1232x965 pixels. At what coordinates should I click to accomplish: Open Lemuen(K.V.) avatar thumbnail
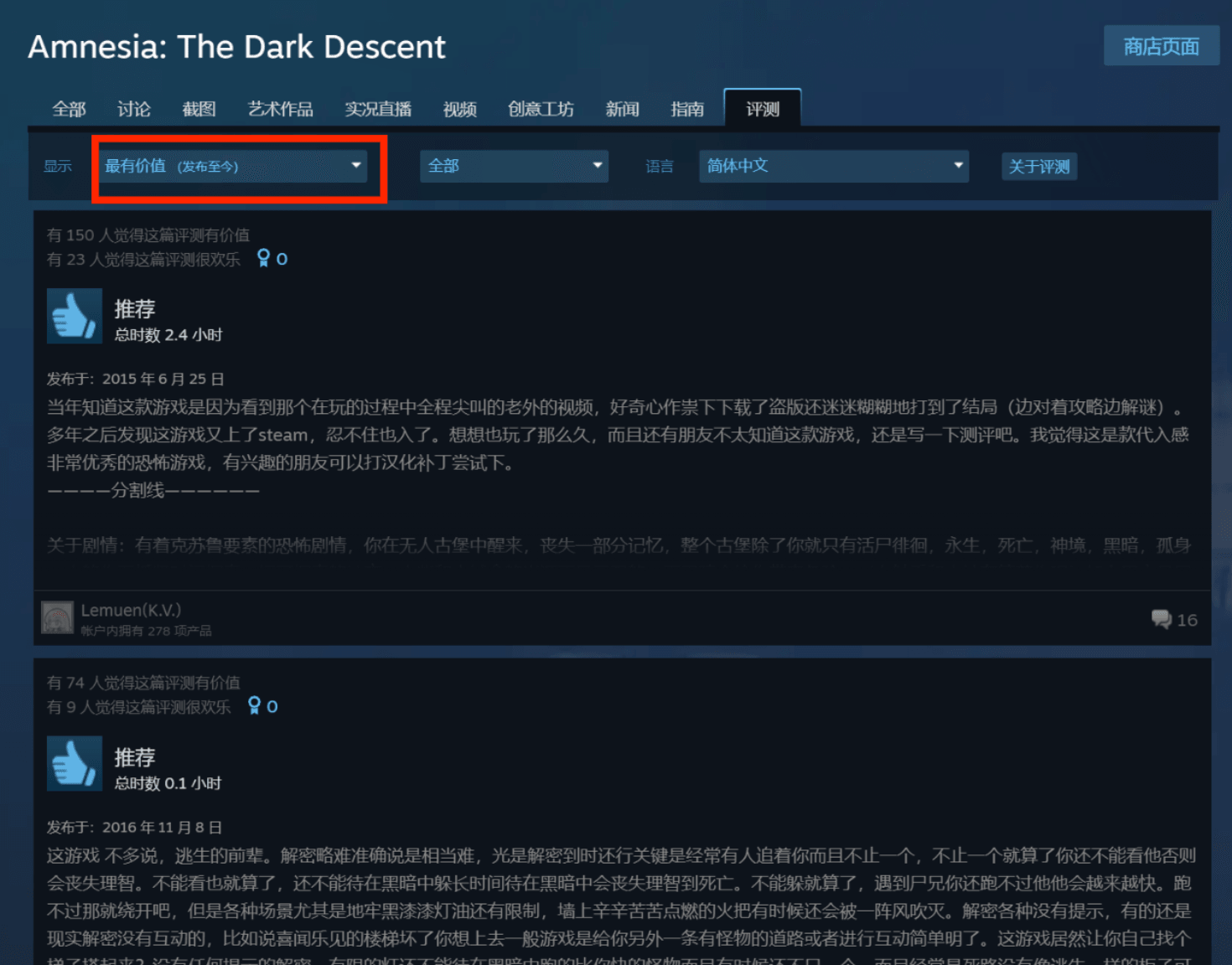click(x=57, y=618)
